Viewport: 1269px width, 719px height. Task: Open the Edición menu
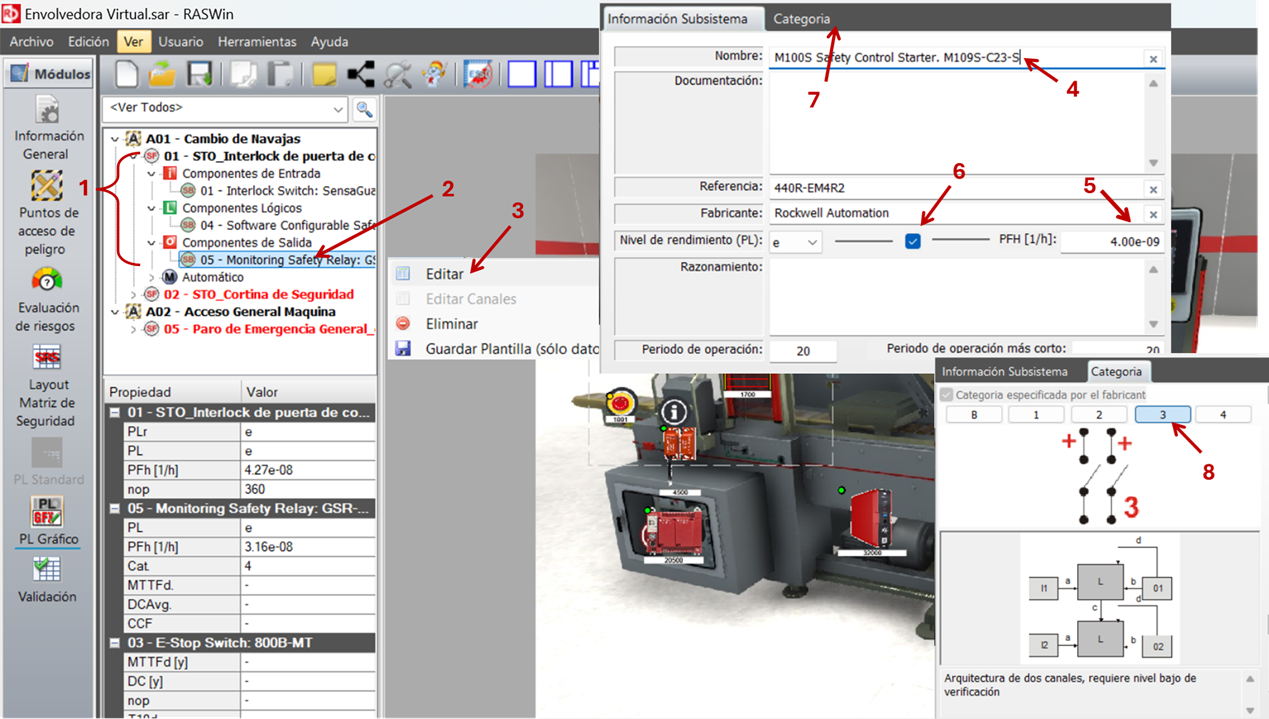88,42
